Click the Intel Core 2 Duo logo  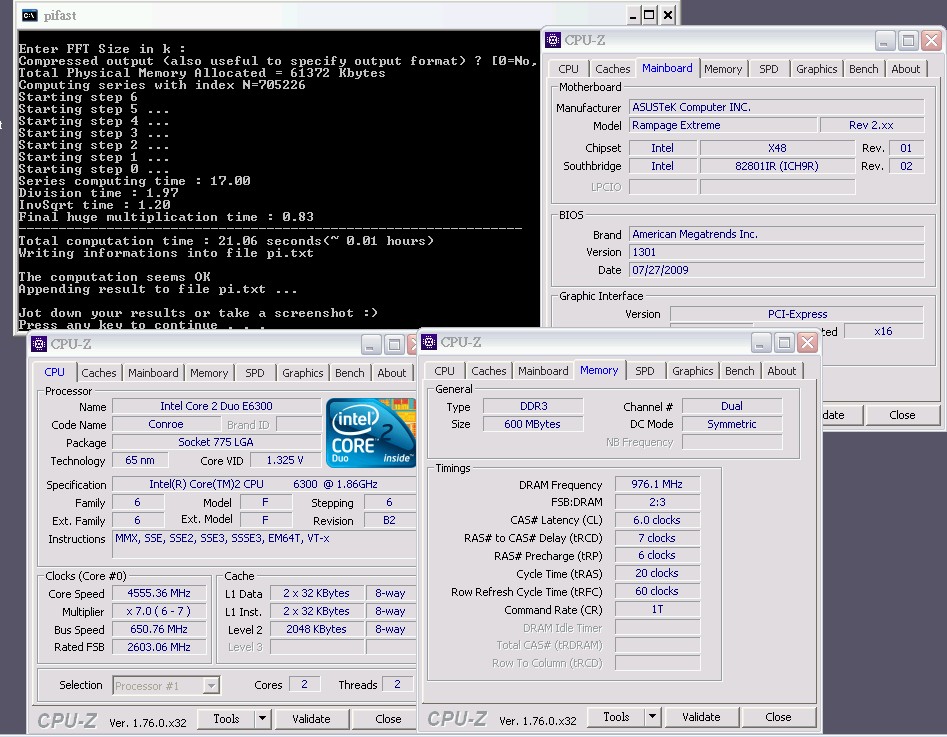pos(371,433)
